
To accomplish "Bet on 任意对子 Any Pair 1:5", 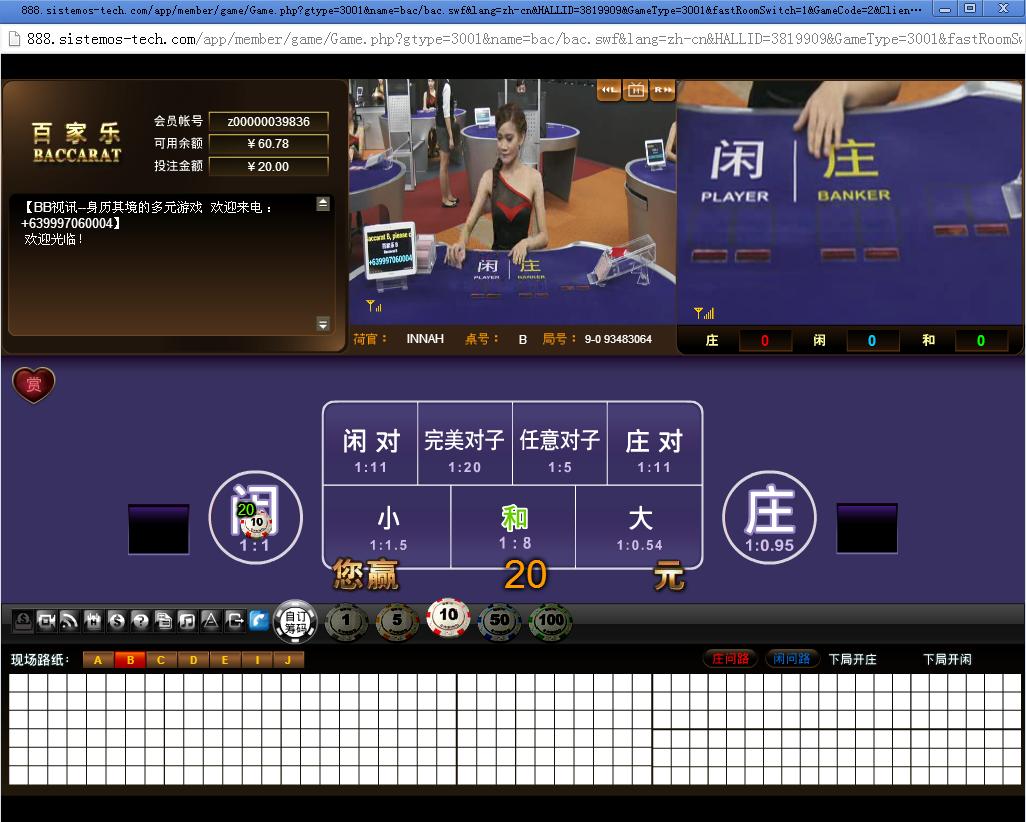I will tap(560, 444).
